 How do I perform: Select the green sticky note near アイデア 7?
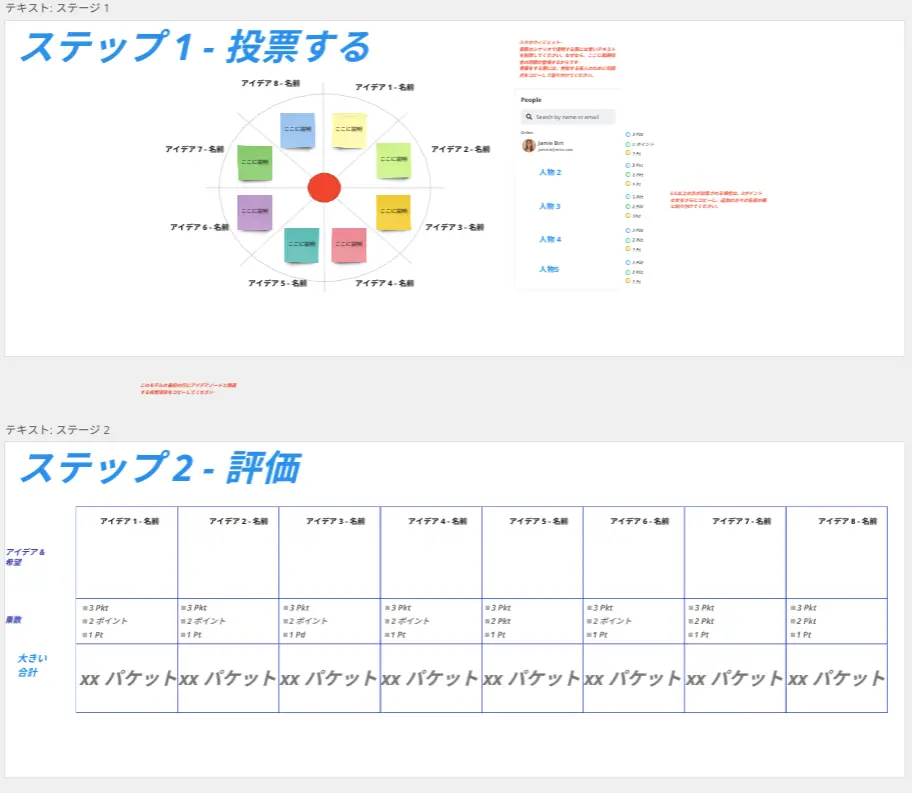(x=255, y=163)
